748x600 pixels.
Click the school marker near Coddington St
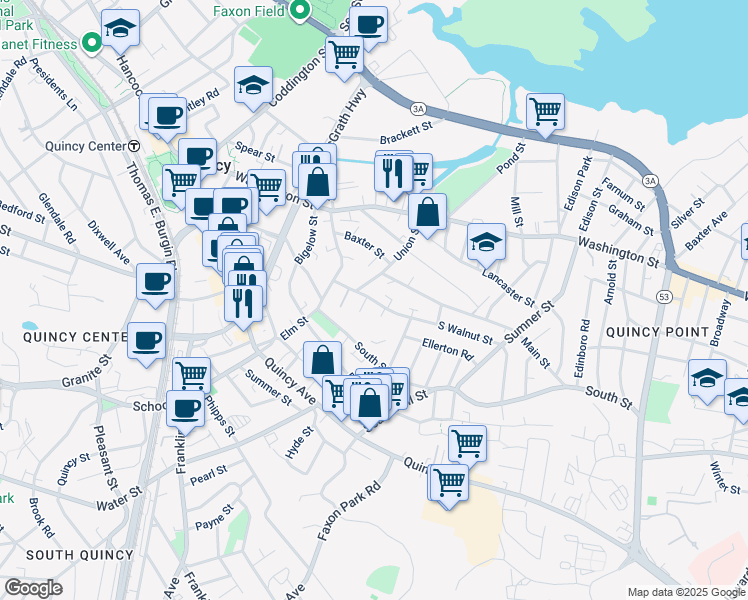tap(254, 85)
